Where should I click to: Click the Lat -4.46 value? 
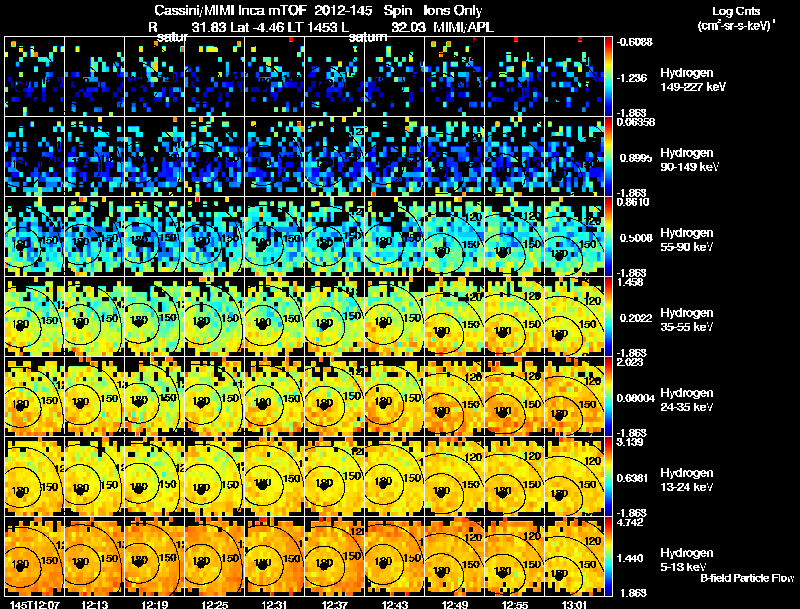pyautogui.click(x=256, y=27)
